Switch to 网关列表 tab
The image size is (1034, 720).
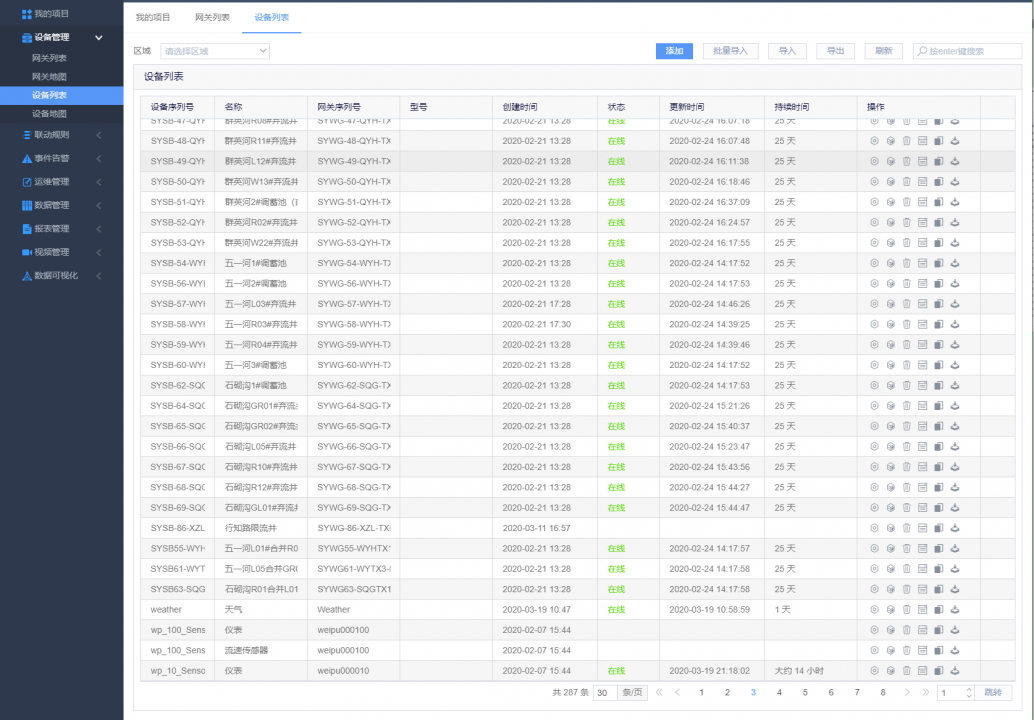tap(212, 17)
